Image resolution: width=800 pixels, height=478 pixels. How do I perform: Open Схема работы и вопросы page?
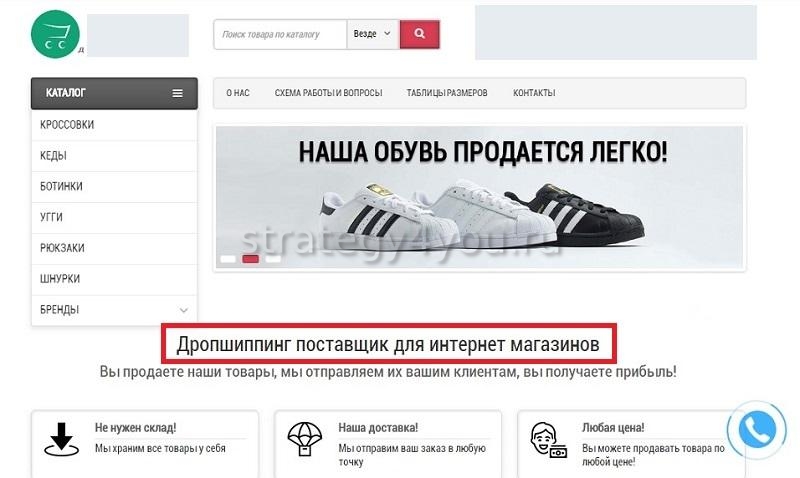(x=328, y=93)
